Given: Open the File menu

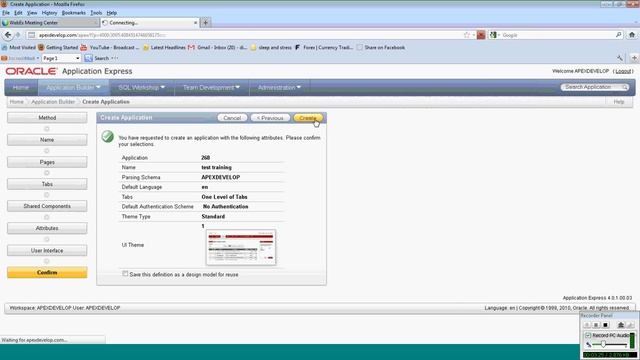Looking at the screenshot, I should pos(6,13).
